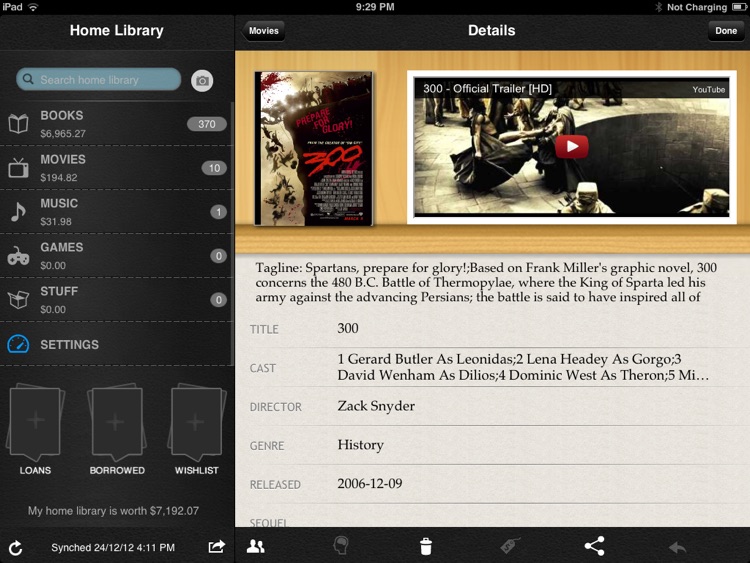The width and height of the screenshot is (750, 563).
Task: Tap the people loan icon in toolbar
Action: (x=255, y=546)
